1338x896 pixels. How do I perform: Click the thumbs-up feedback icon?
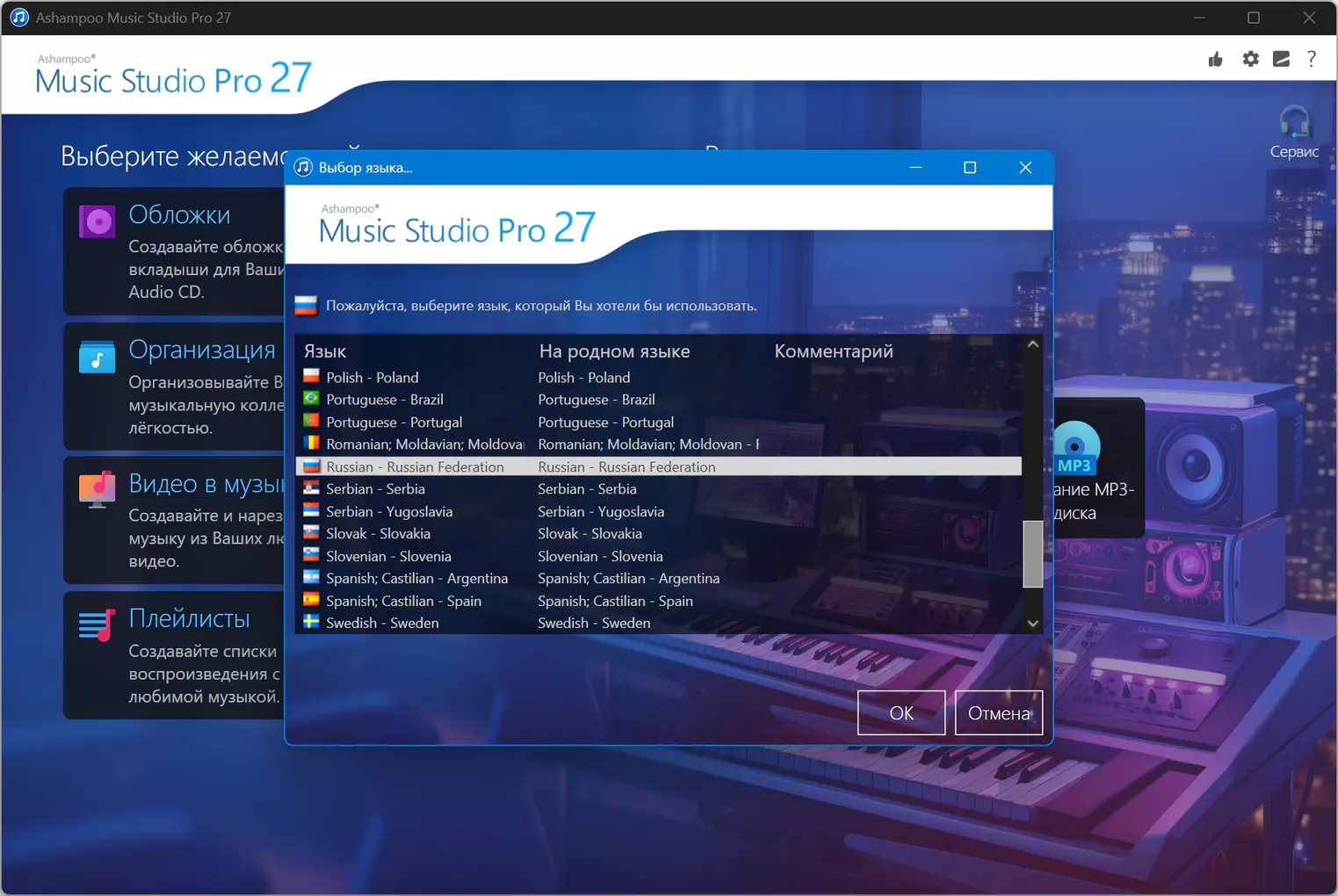click(x=1216, y=59)
